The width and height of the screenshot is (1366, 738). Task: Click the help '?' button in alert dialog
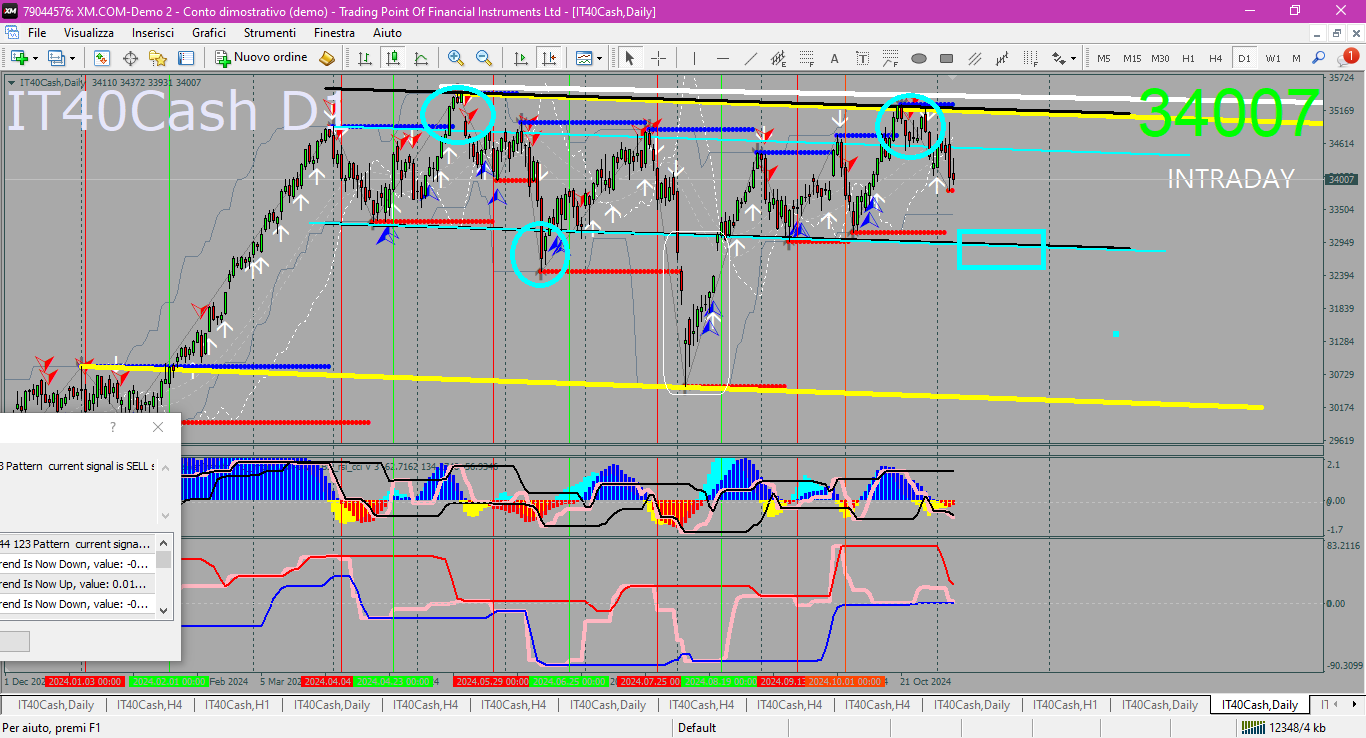click(113, 427)
